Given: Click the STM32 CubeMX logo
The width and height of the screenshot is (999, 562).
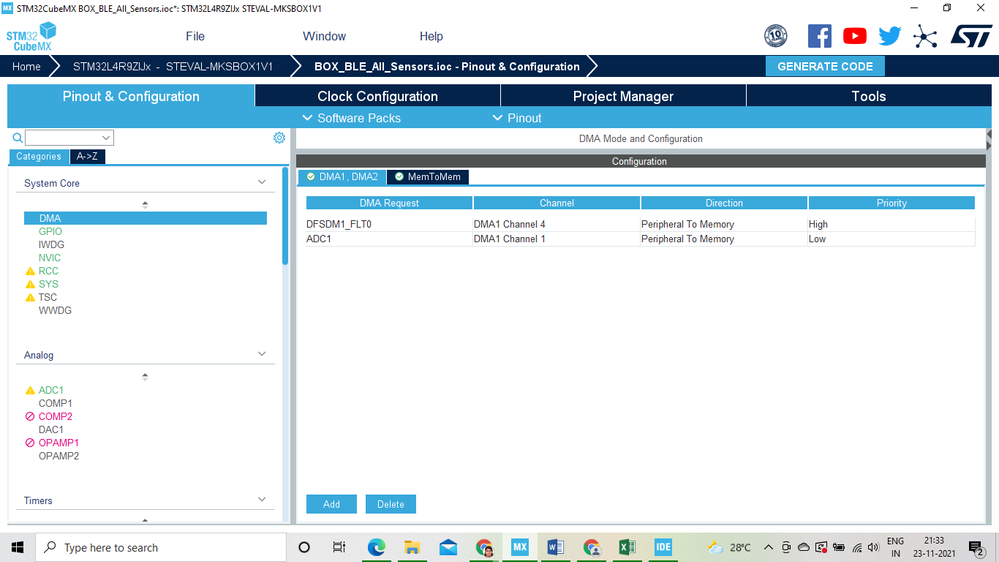Looking at the screenshot, I should pos(31,37).
